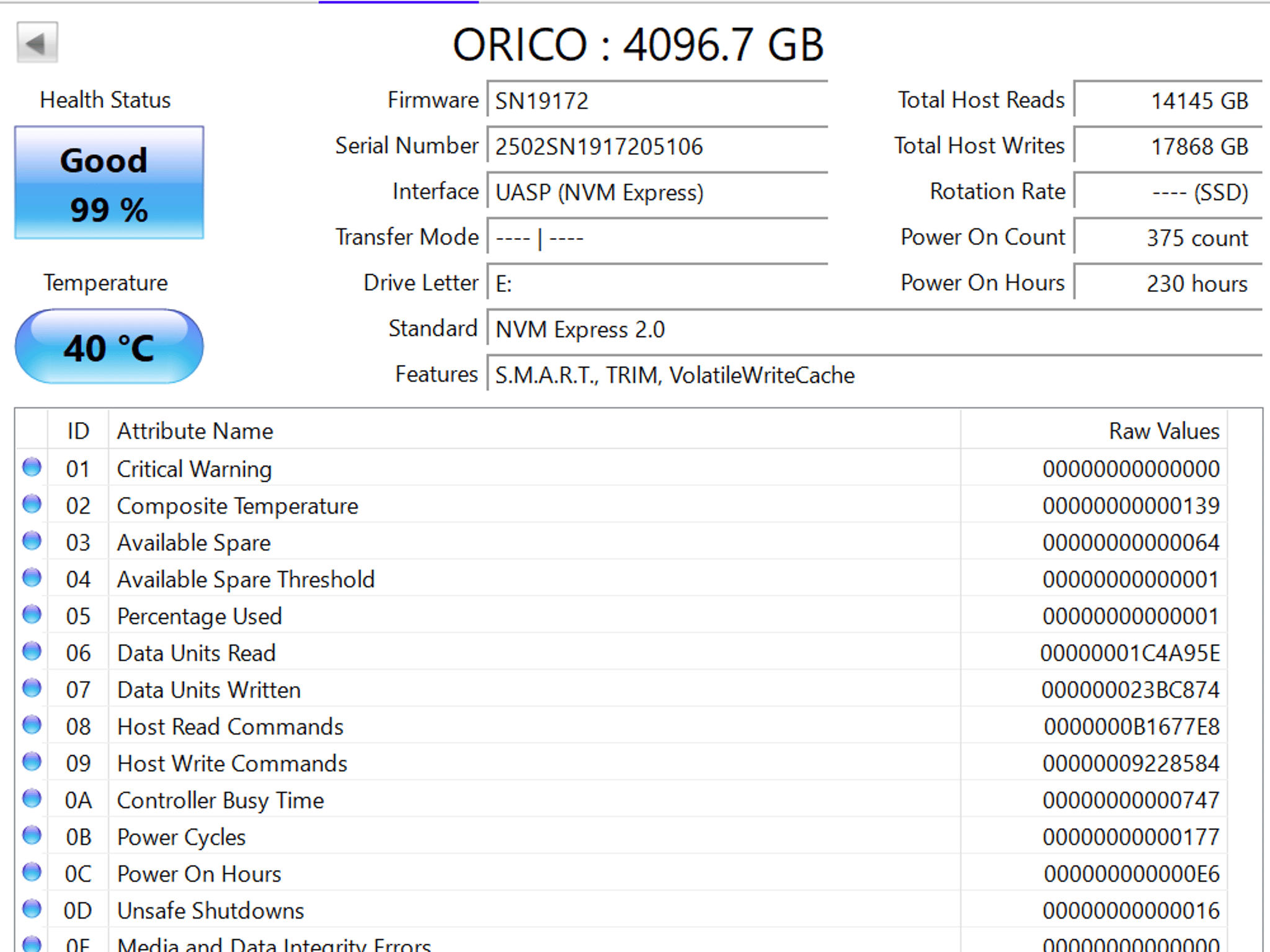Click raw value 0000000000139
The image size is (1270, 952).
(1131, 506)
